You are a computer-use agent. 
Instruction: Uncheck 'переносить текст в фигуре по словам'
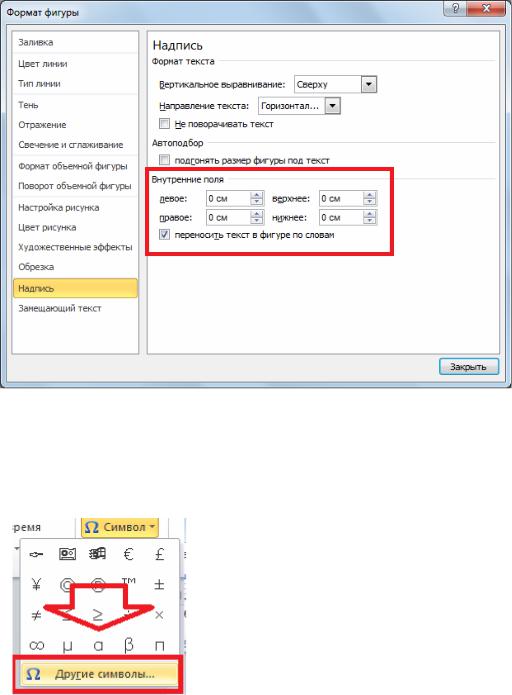(164, 234)
